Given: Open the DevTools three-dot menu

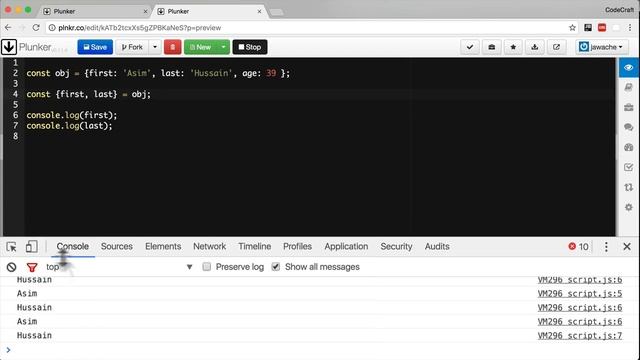Looking at the screenshot, I should 606,247.
